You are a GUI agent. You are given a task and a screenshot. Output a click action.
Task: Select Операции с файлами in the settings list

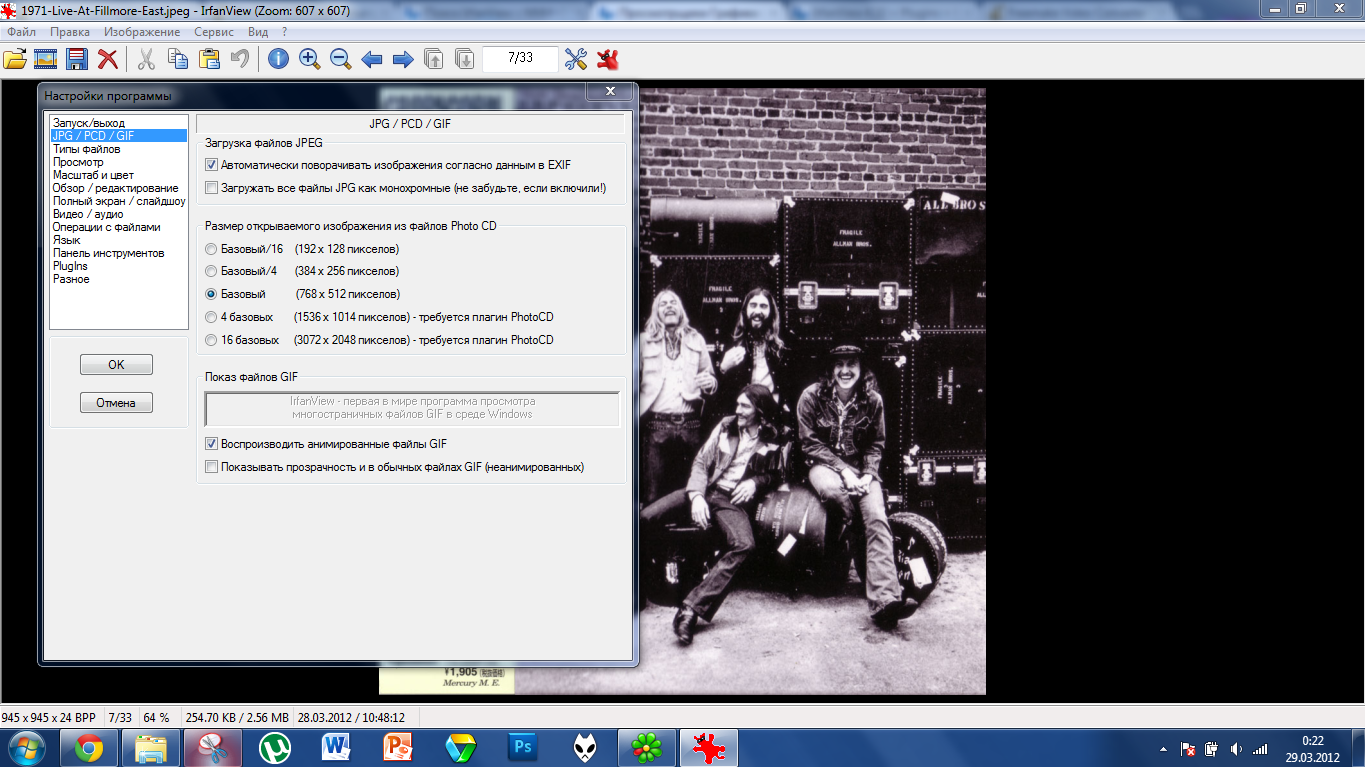click(119, 227)
